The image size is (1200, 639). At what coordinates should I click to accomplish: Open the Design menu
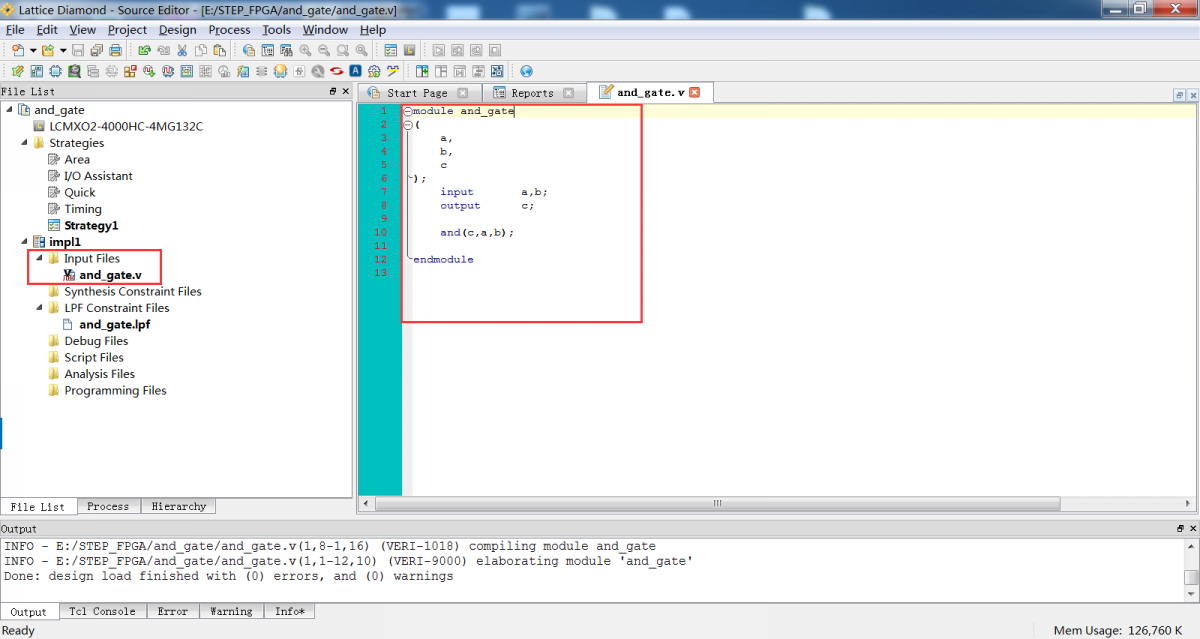[178, 30]
